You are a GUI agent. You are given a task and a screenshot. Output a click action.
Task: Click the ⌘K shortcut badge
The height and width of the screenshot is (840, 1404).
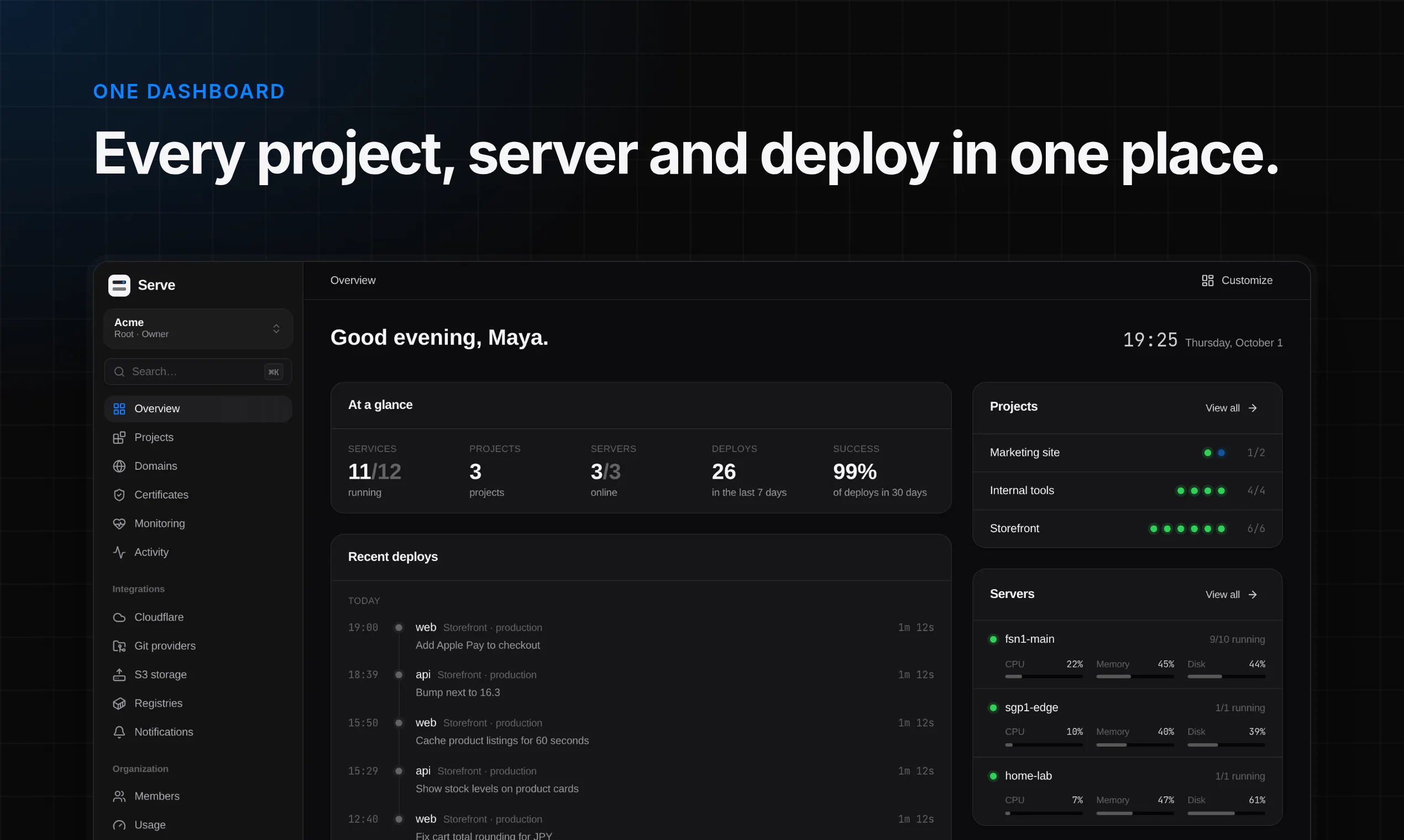[x=274, y=372]
